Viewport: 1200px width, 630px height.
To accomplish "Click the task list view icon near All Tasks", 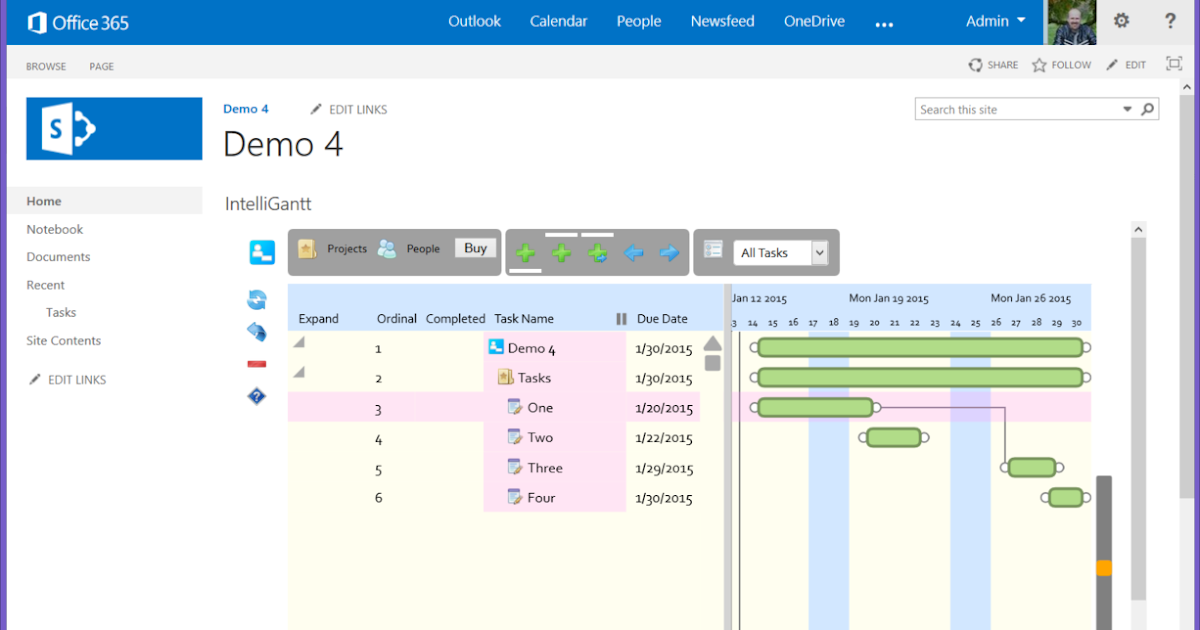I will 713,252.
